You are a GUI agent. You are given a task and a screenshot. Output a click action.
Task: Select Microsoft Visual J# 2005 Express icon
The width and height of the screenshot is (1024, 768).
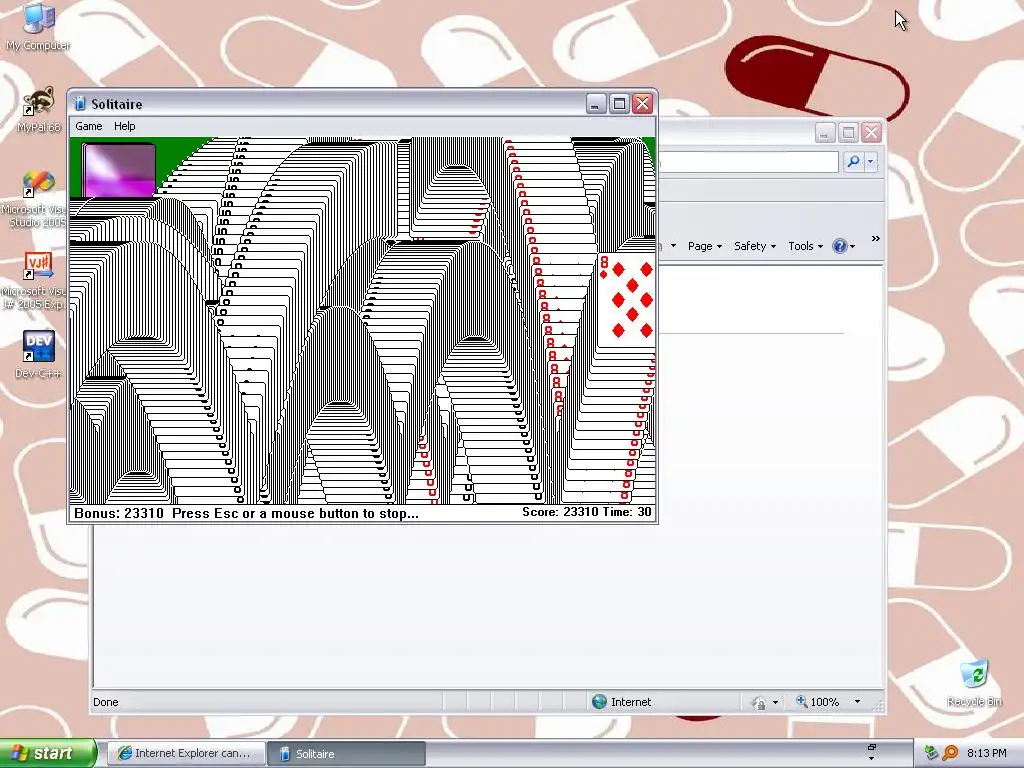[x=37, y=281]
